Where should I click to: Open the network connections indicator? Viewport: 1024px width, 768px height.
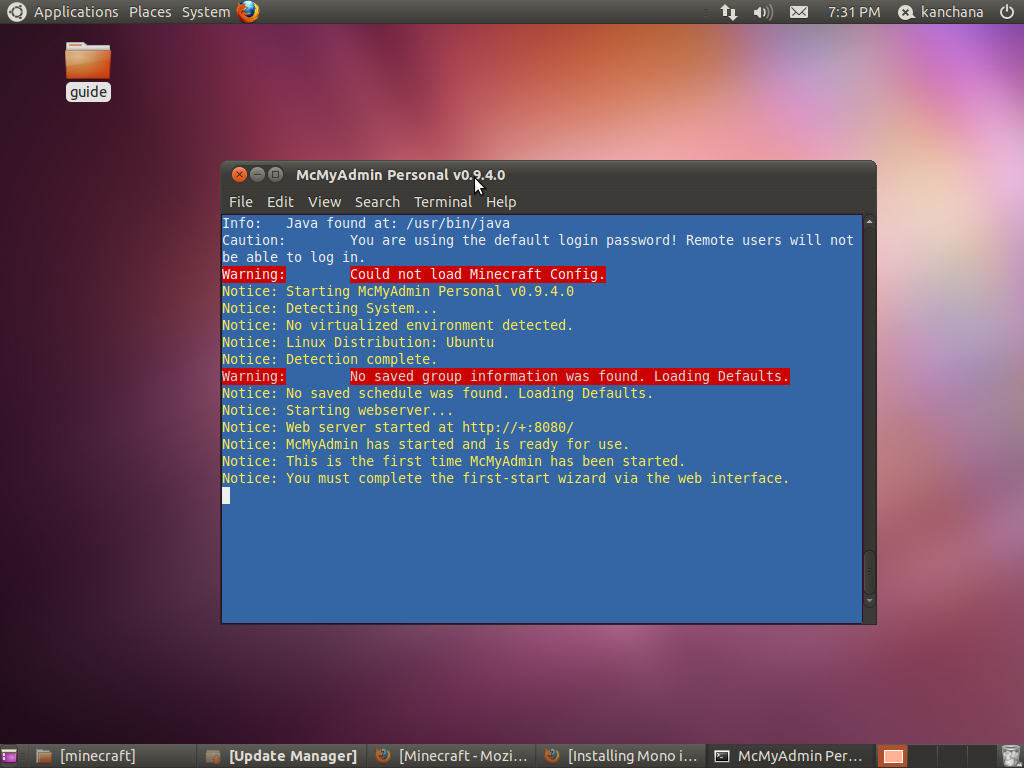click(x=729, y=12)
